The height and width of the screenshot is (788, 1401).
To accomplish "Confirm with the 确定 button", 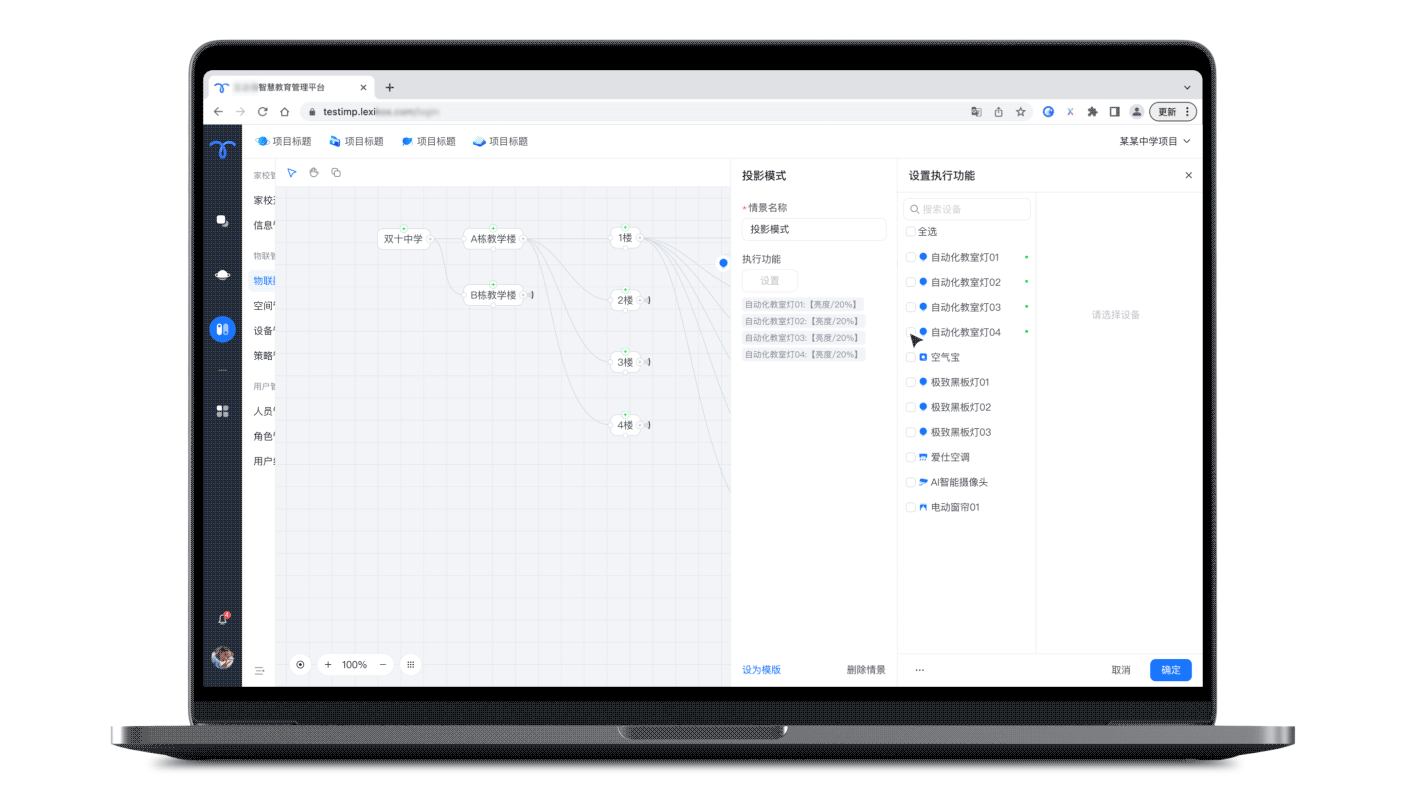I will (1170, 670).
